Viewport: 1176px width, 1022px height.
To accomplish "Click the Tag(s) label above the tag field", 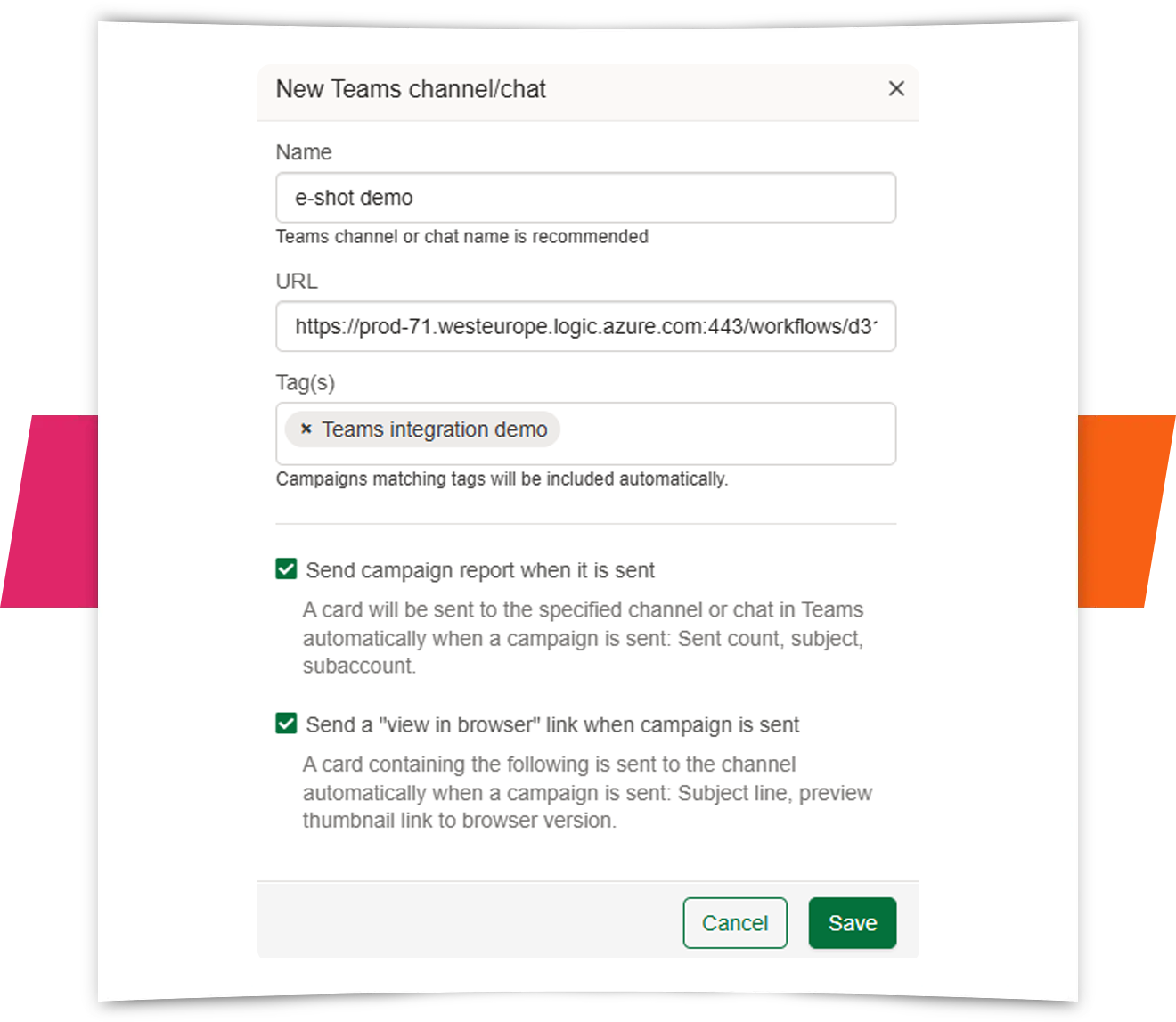I will [x=306, y=382].
